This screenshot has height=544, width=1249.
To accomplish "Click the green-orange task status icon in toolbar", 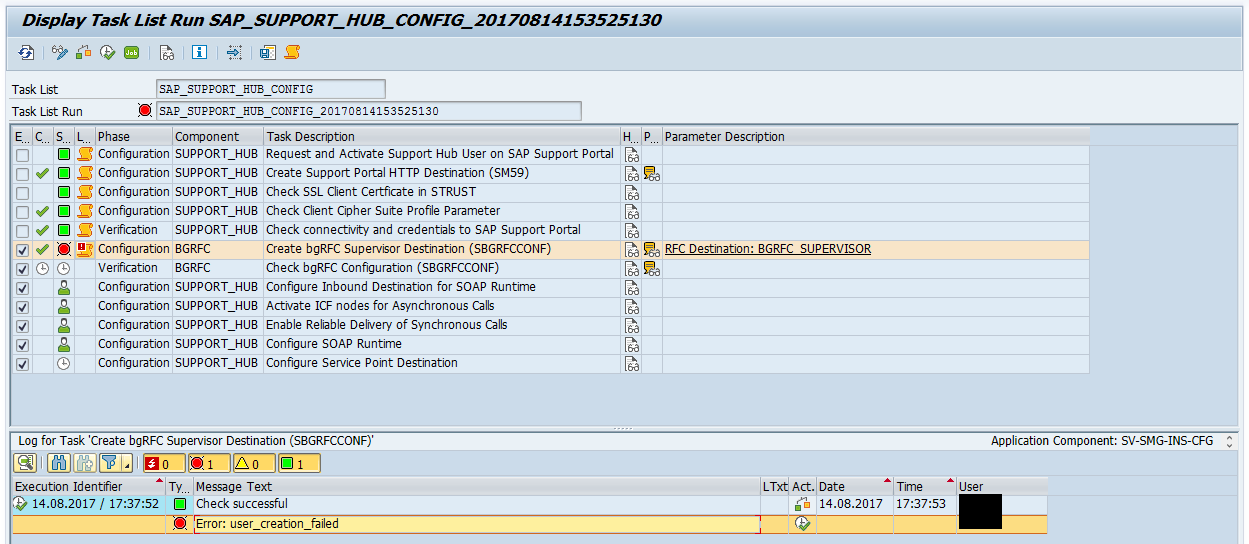I will [x=84, y=52].
